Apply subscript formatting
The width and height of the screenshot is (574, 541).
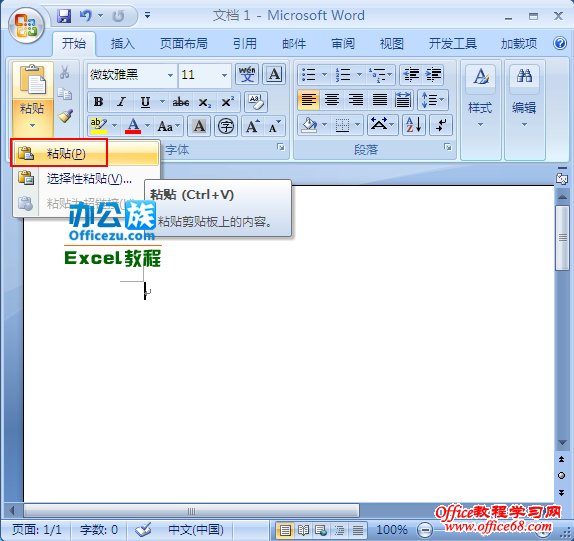(204, 102)
